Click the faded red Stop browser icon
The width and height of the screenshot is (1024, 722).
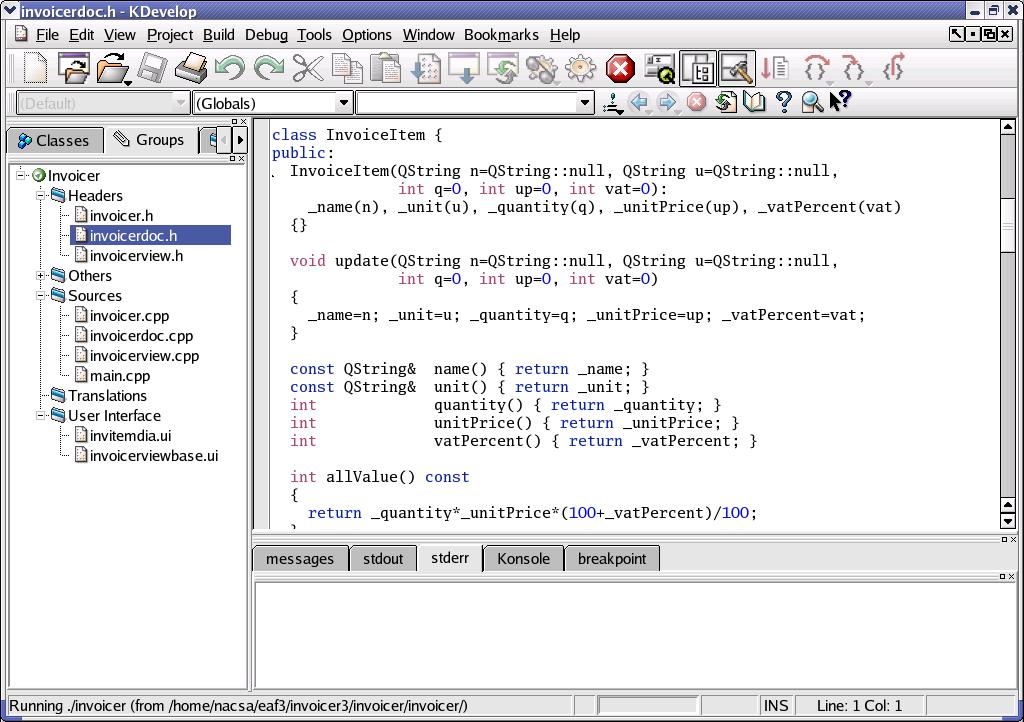pos(696,102)
